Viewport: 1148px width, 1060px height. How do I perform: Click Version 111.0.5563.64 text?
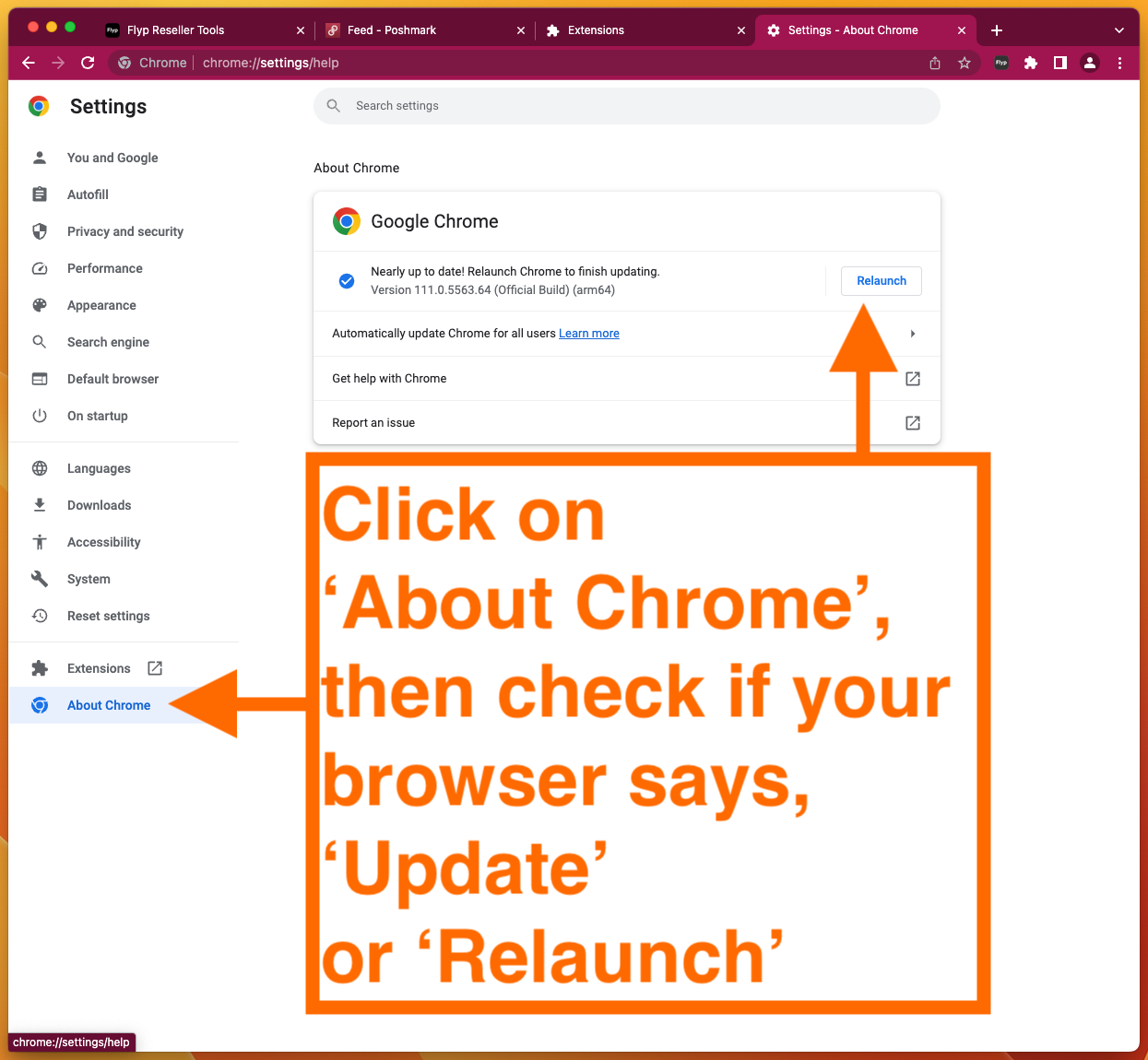click(x=492, y=290)
